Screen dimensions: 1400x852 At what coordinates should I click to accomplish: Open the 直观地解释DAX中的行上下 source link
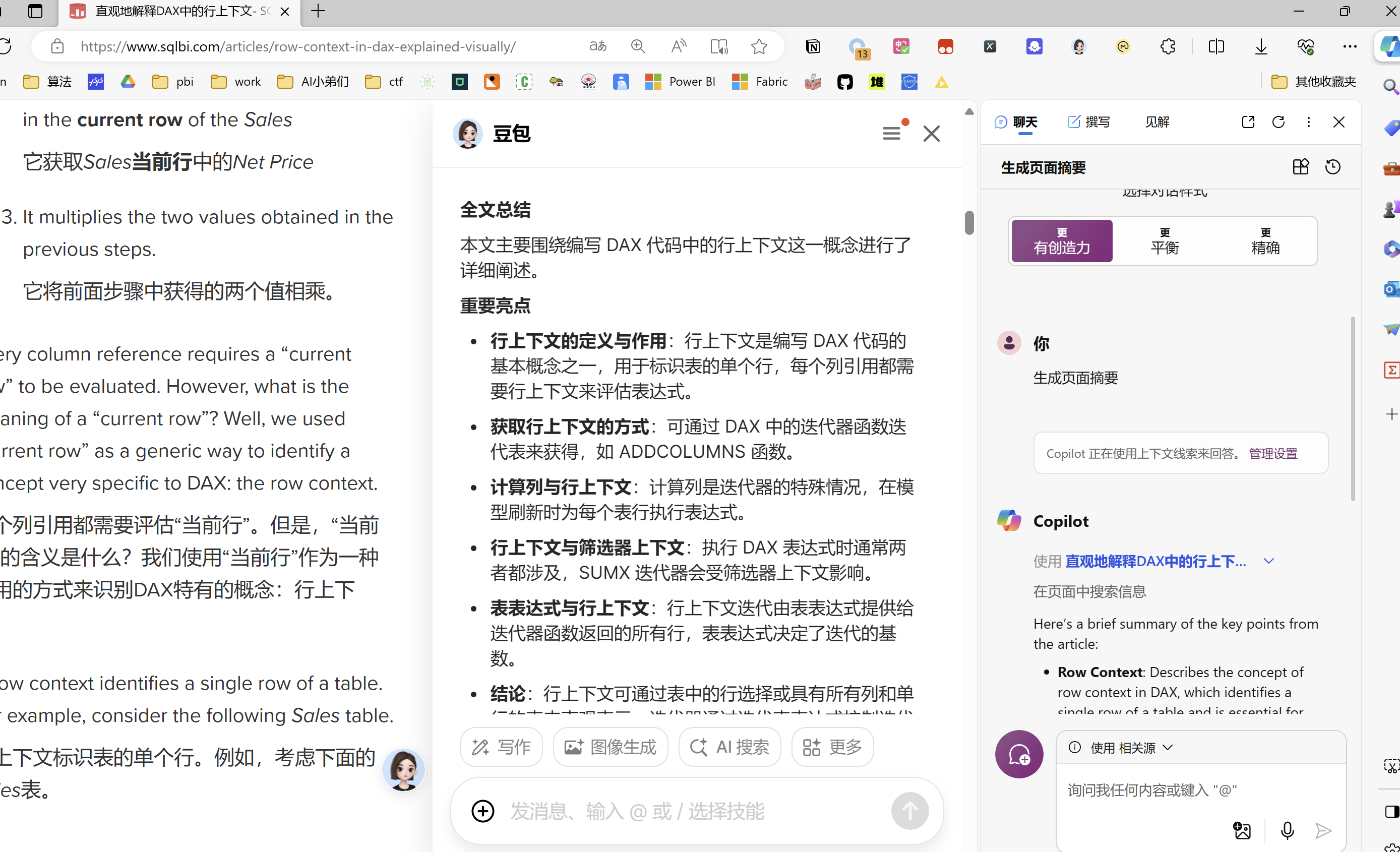[x=1155, y=561]
